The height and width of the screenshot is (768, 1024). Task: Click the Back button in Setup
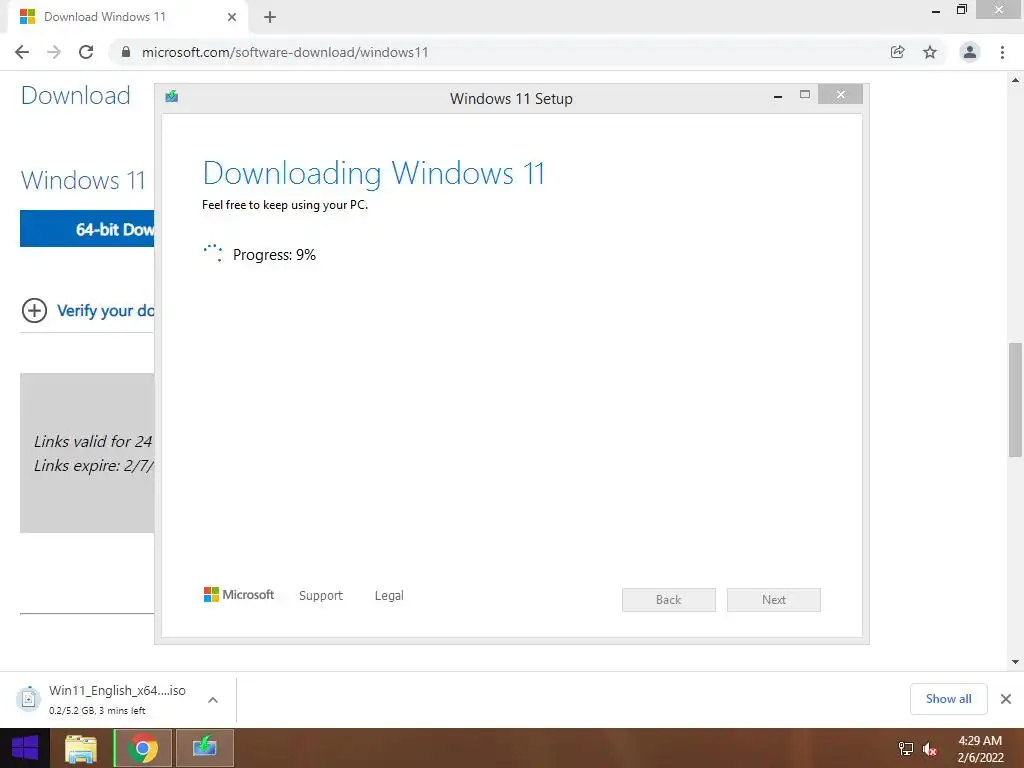[x=669, y=600]
